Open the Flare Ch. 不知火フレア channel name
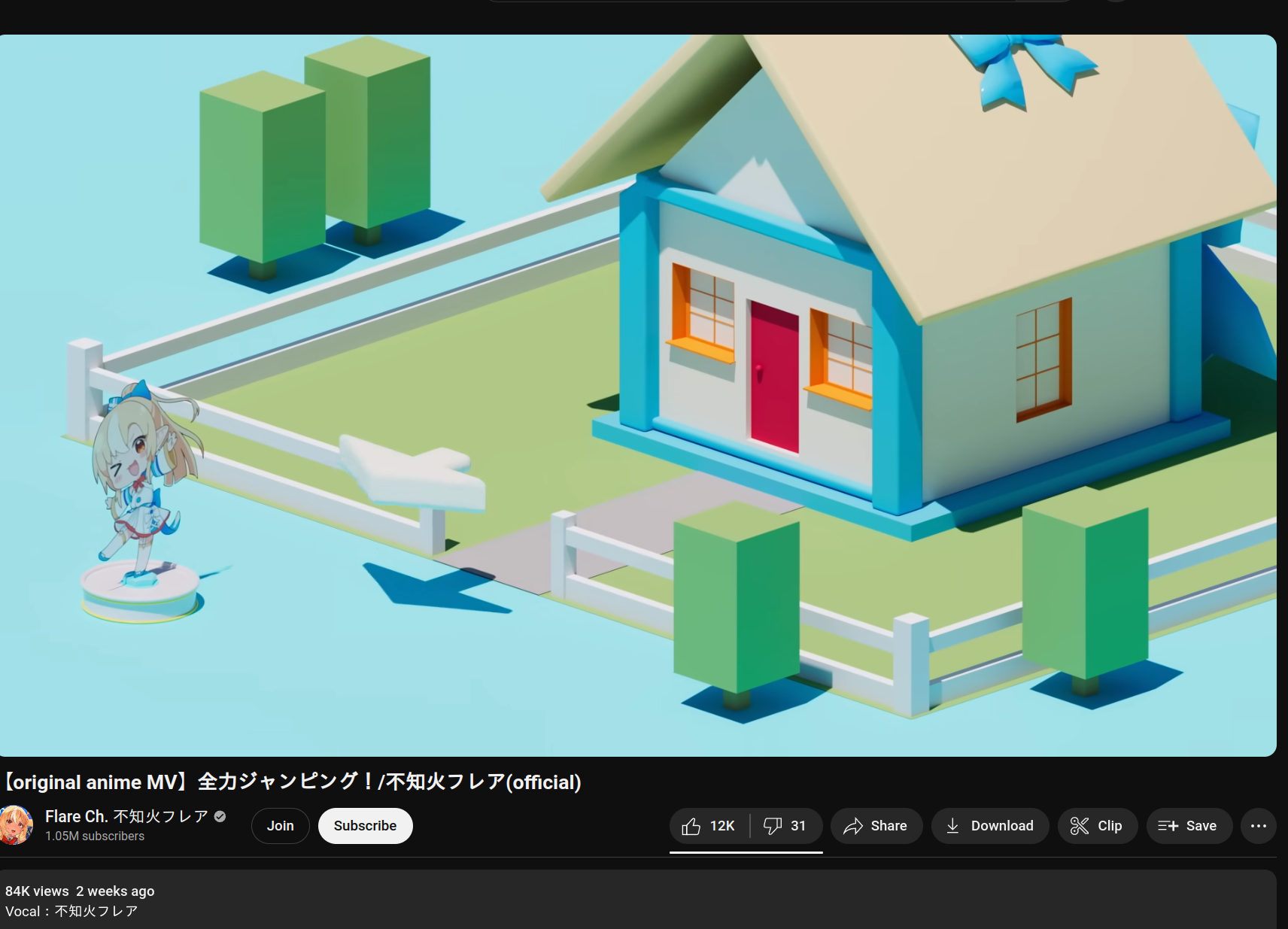Image resolution: width=1288 pixels, height=929 pixels. click(126, 816)
